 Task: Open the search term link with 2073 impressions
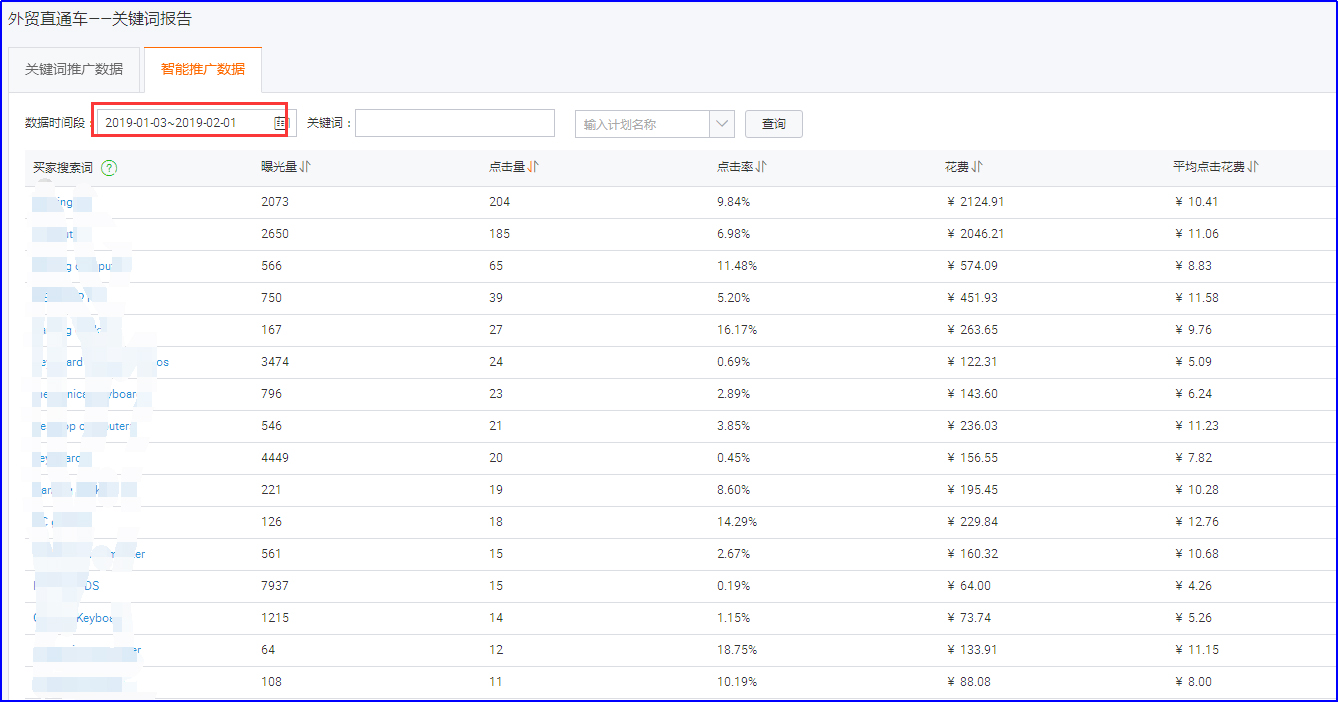point(60,202)
